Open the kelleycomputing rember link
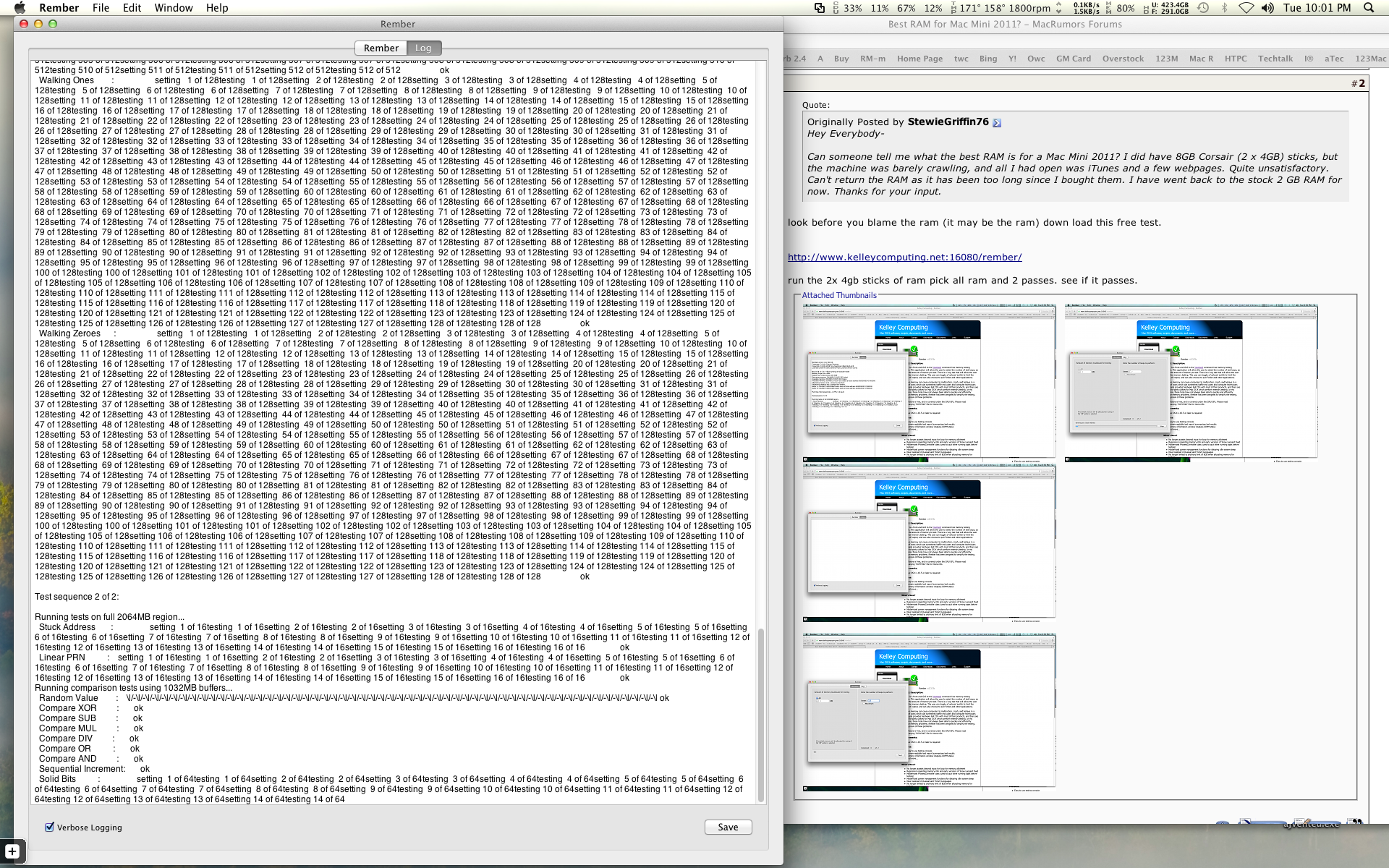Image resolution: width=1389 pixels, height=868 pixels. click(x=904, y=257)
